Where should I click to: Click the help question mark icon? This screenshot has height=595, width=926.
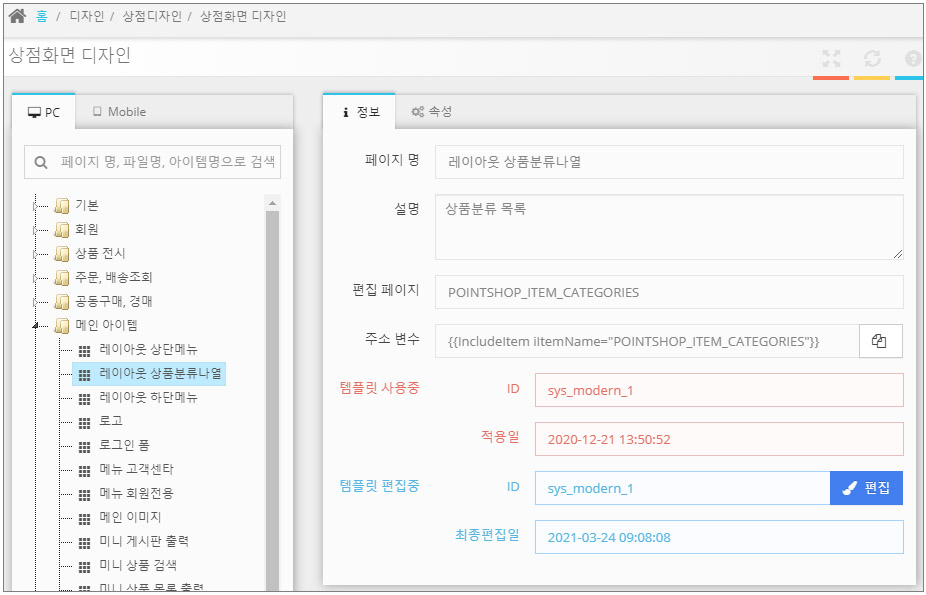(912, 59)
